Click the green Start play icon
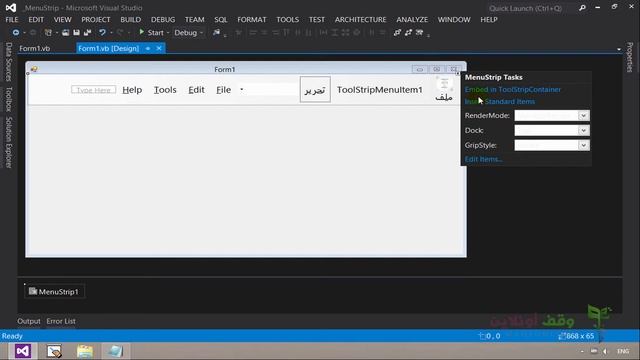 pos(141,32)
